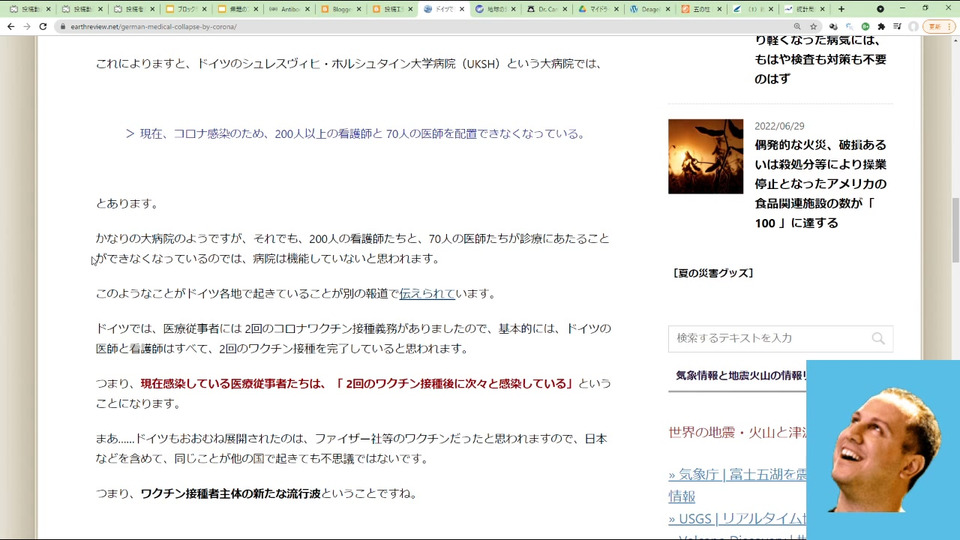Click the bold text ワクチン接種者主体の新たな流行波
The width and height of the screenshot is (960, 540).
pyautogui.click(x=230, y=493)
